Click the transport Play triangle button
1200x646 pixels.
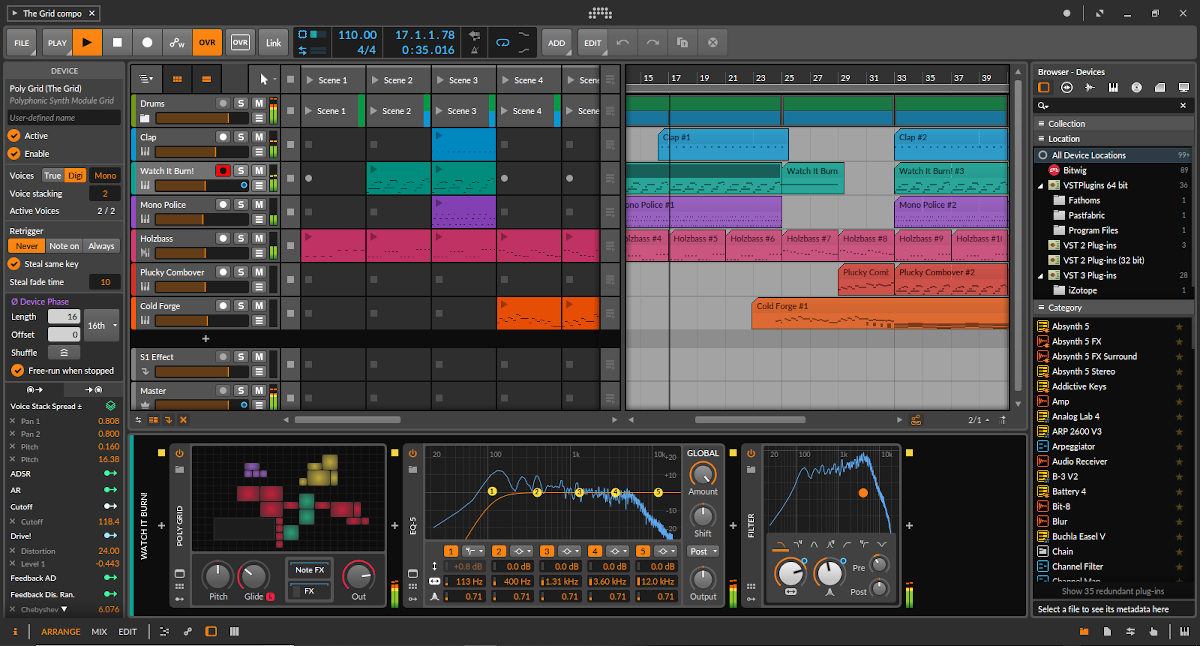[88, 43]
